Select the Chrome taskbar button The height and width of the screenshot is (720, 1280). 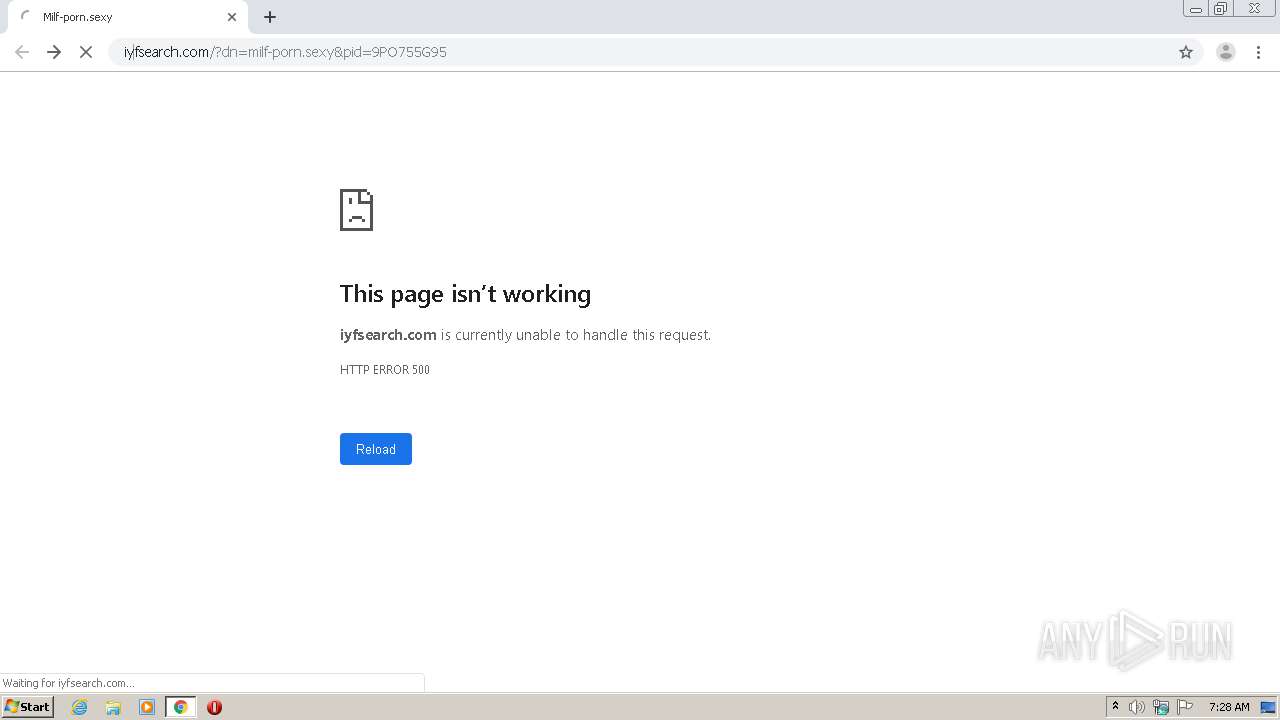[x=181, y=707]
